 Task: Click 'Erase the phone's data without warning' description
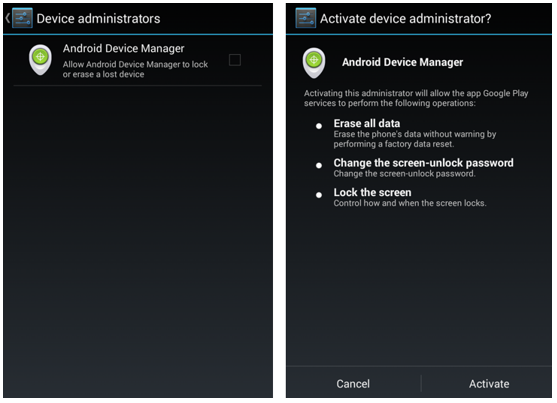[415, 139]
